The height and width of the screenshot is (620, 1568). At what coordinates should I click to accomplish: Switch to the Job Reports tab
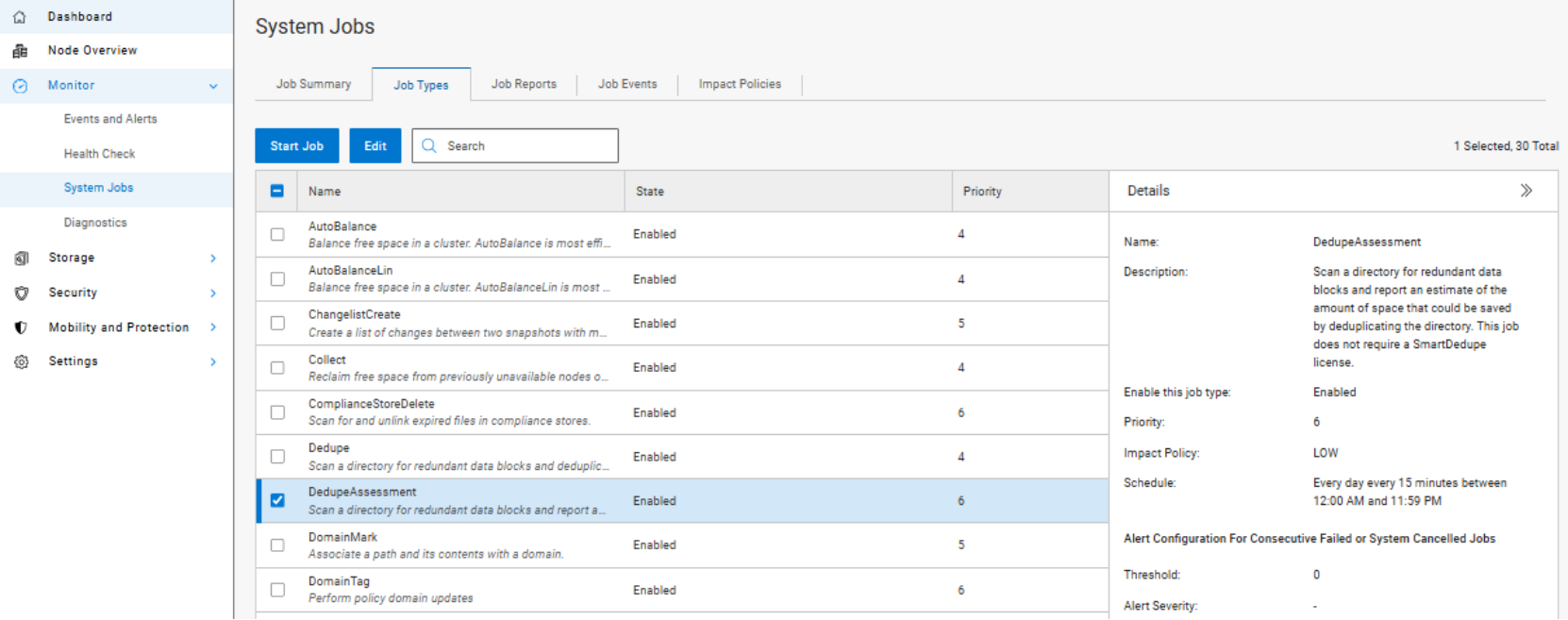pos(524,84)
